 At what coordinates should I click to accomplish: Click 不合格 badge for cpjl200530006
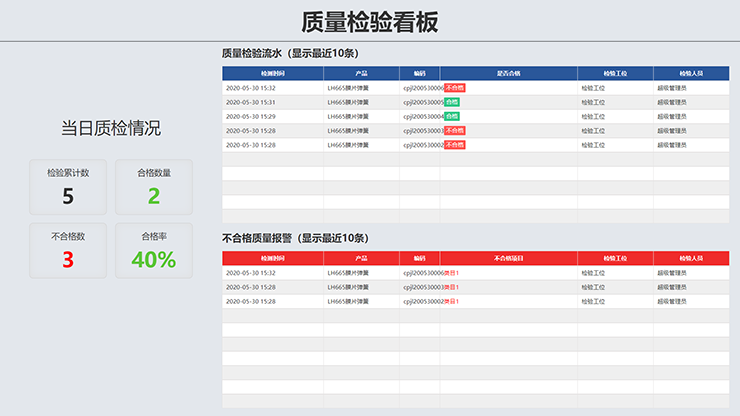pos(454,88)
